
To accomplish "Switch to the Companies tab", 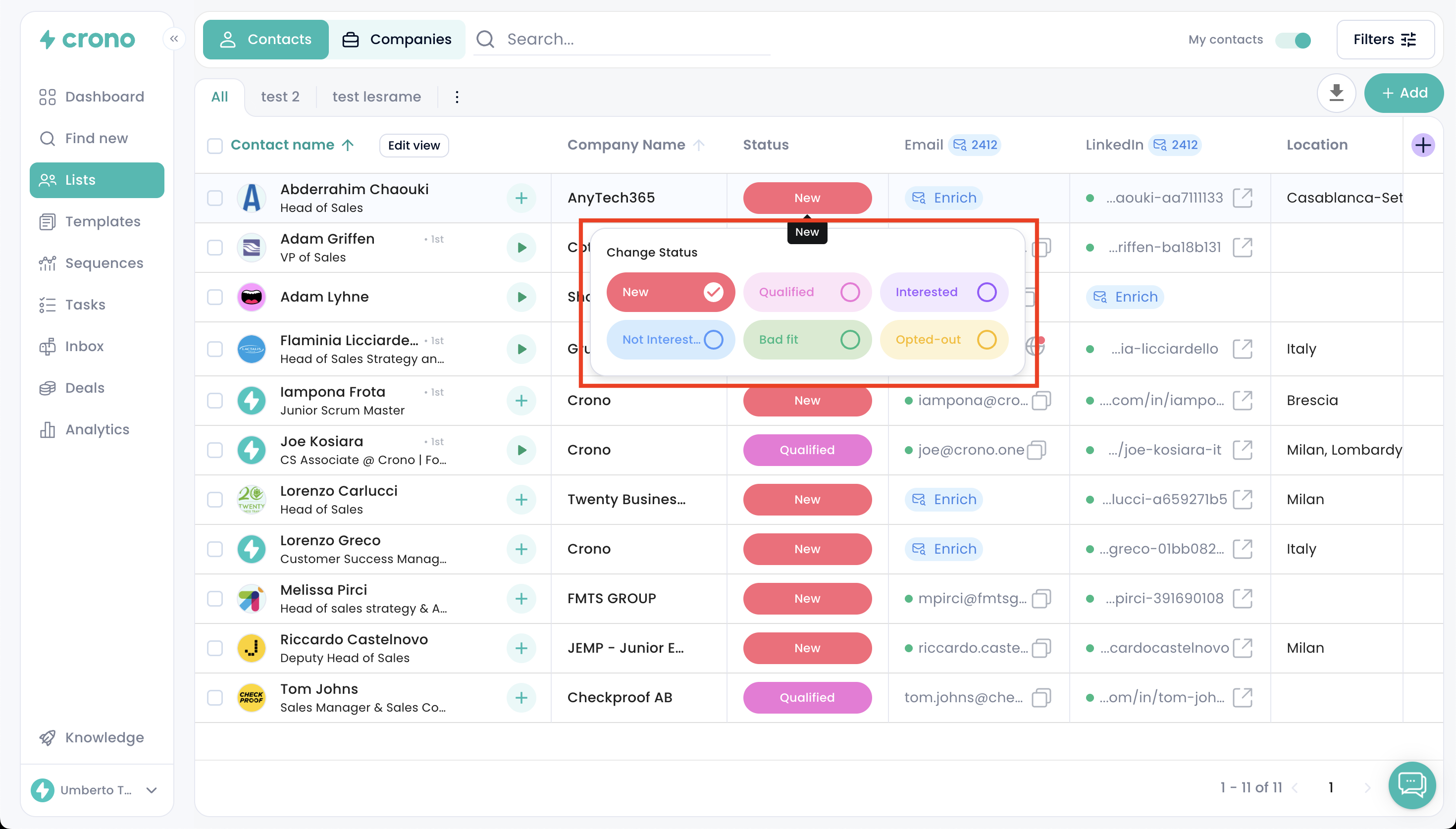I will 397,40.
